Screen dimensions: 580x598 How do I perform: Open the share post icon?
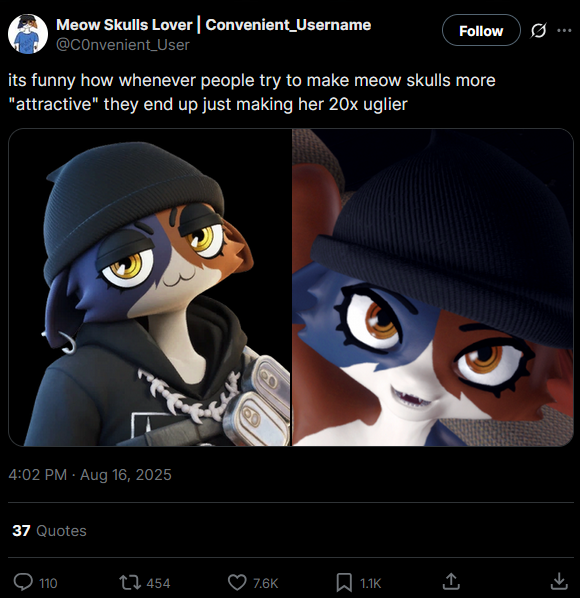(x=451, y=581)
